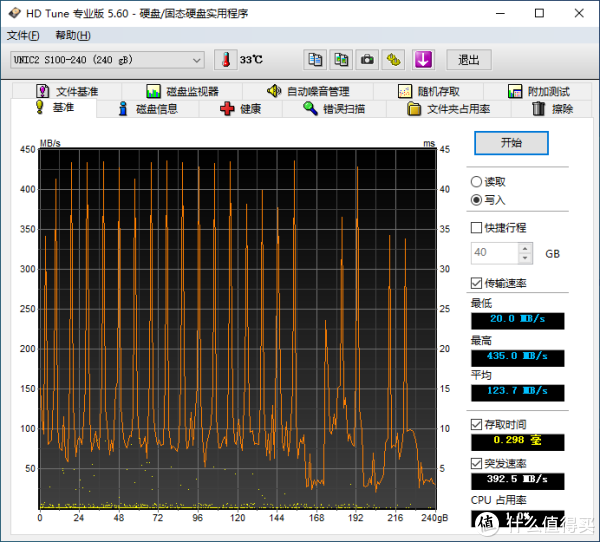600x542 pixels.
Task: Minimize the HD Tune window
Action: point(500,13)
